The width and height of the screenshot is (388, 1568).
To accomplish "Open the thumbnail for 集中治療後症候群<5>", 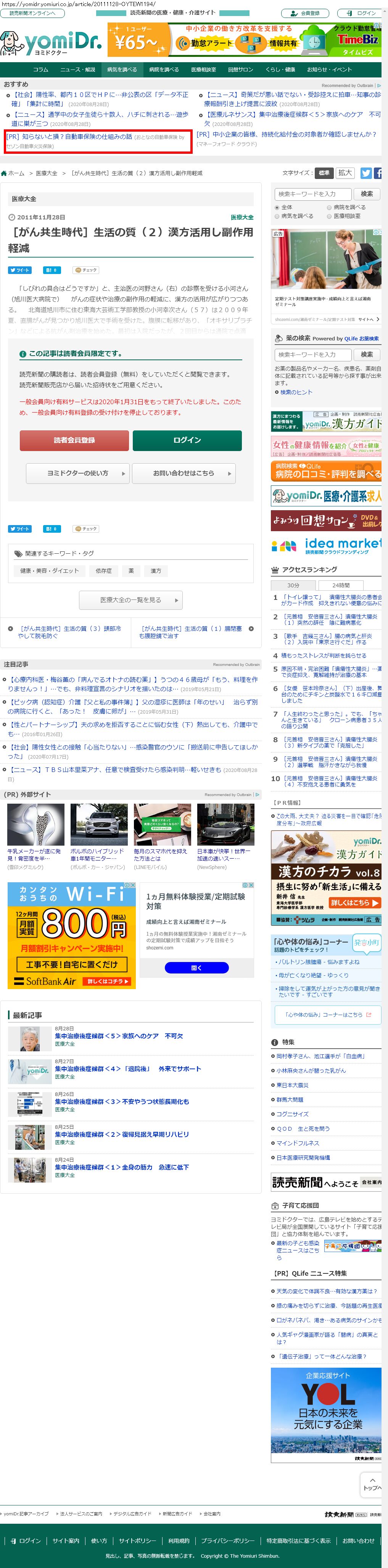I will (29, 1039).
